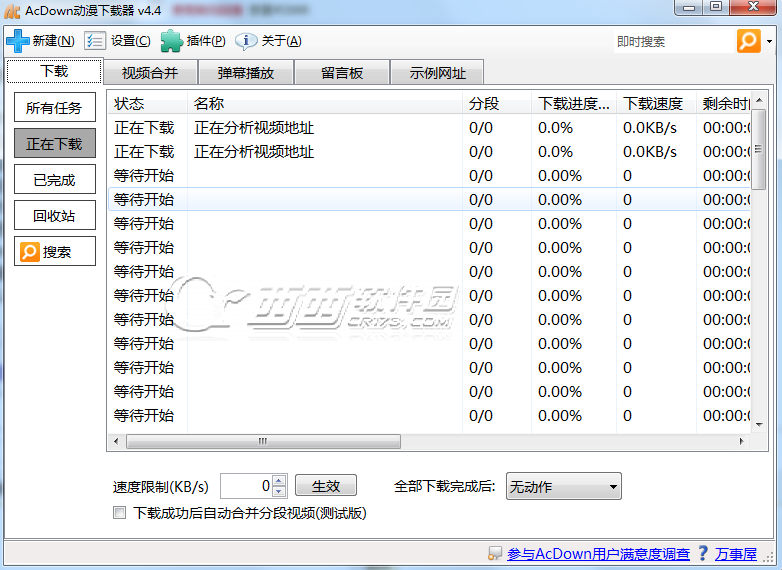Click the horizontal scrollbar thumb
Image resolution: width=782 pixels, height=570 pixels.
click(x=263, y=441)
